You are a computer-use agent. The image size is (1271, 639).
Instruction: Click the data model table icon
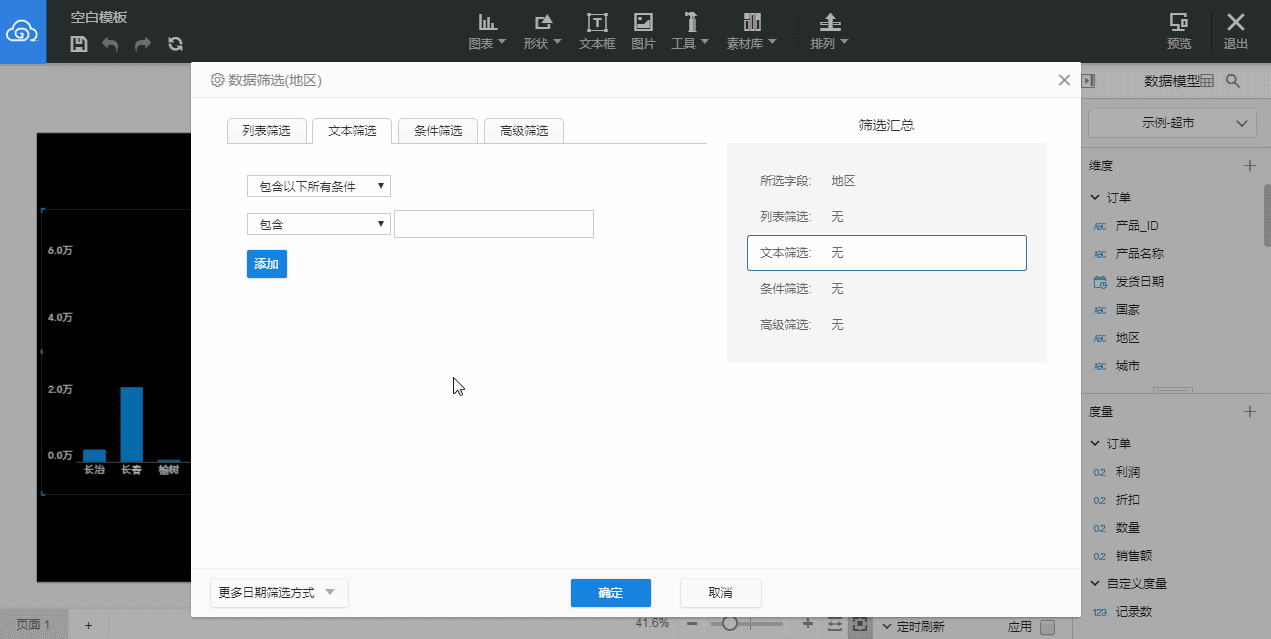click(x=1207, y=81)
